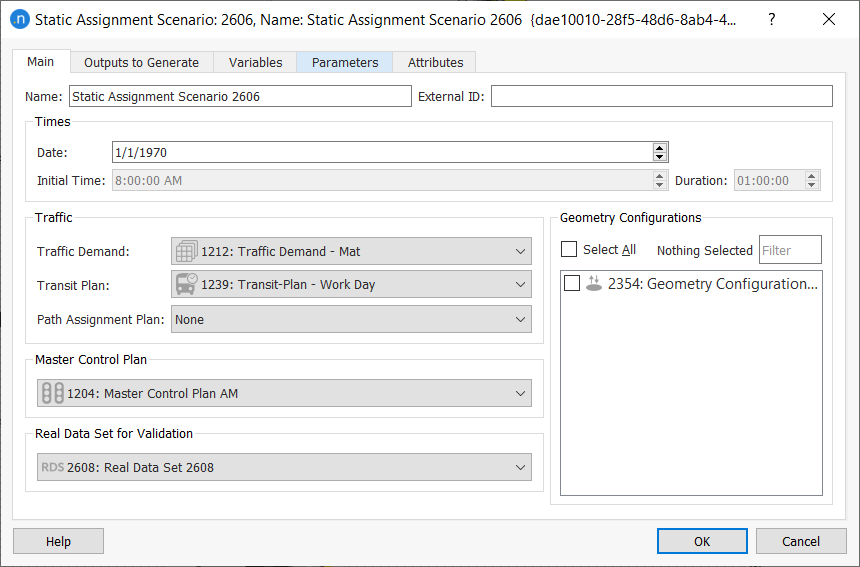This screenshot has width=860, height=567.
Task: Decrease the Date value with down arrow
Action: click(660, 157)
